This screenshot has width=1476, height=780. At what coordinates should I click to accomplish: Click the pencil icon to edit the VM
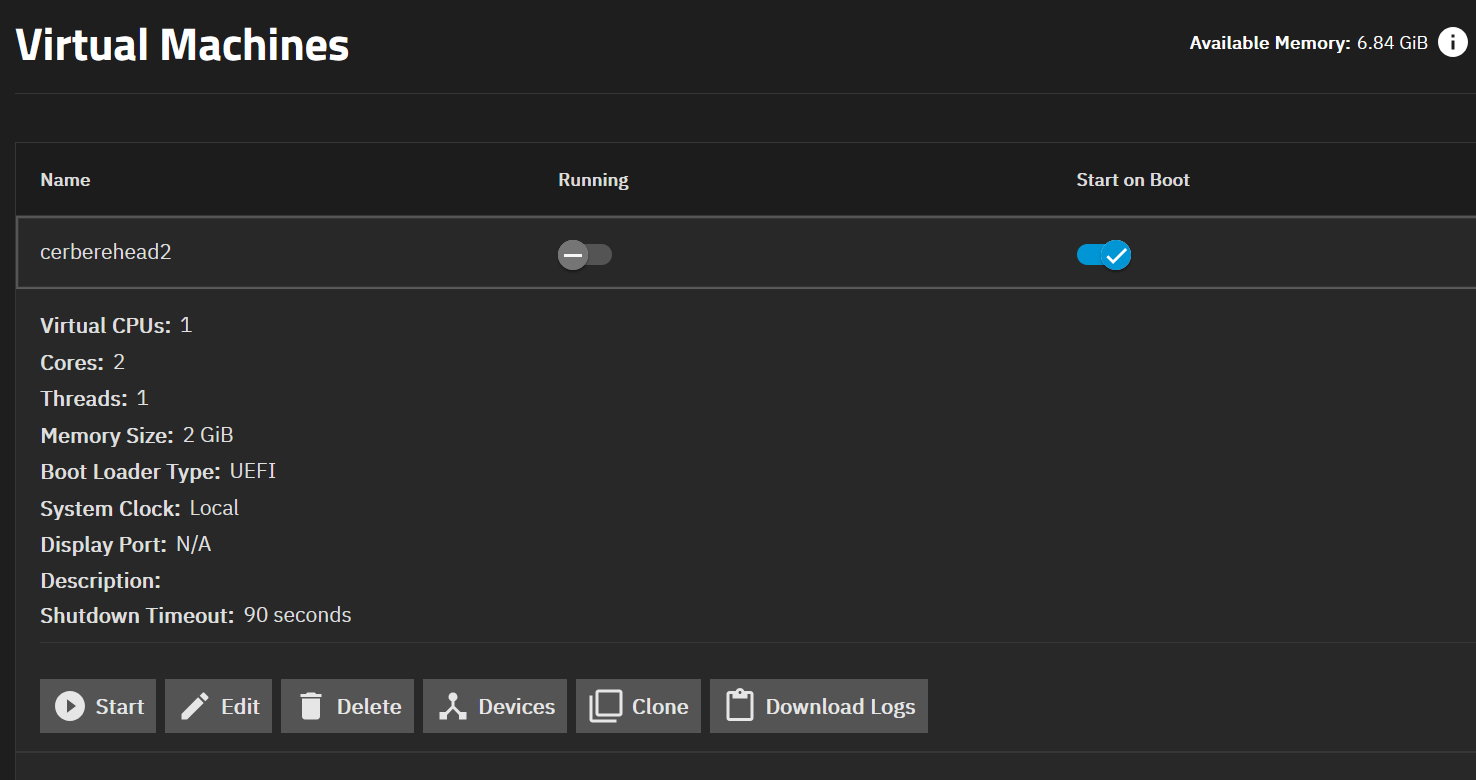pos(194,706)
